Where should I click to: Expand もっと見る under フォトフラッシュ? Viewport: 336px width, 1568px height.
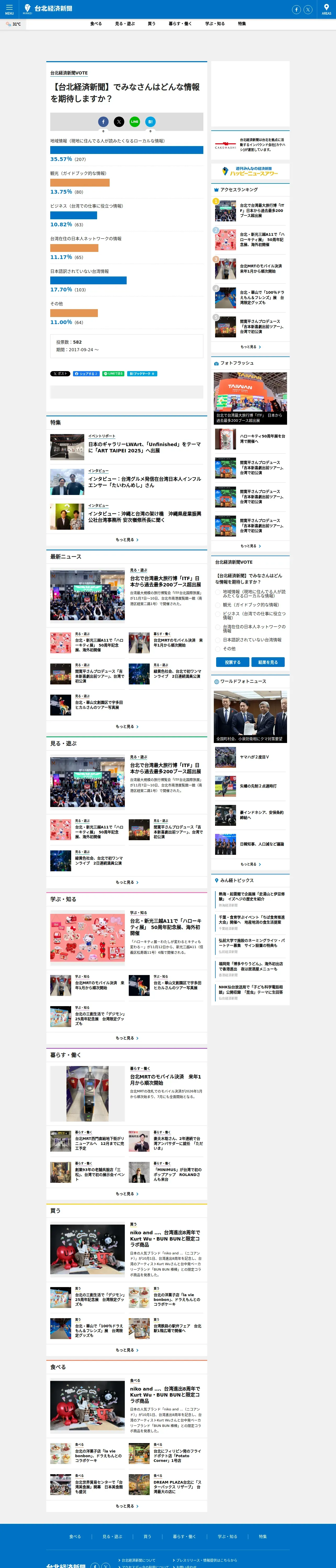coord(251,546)
